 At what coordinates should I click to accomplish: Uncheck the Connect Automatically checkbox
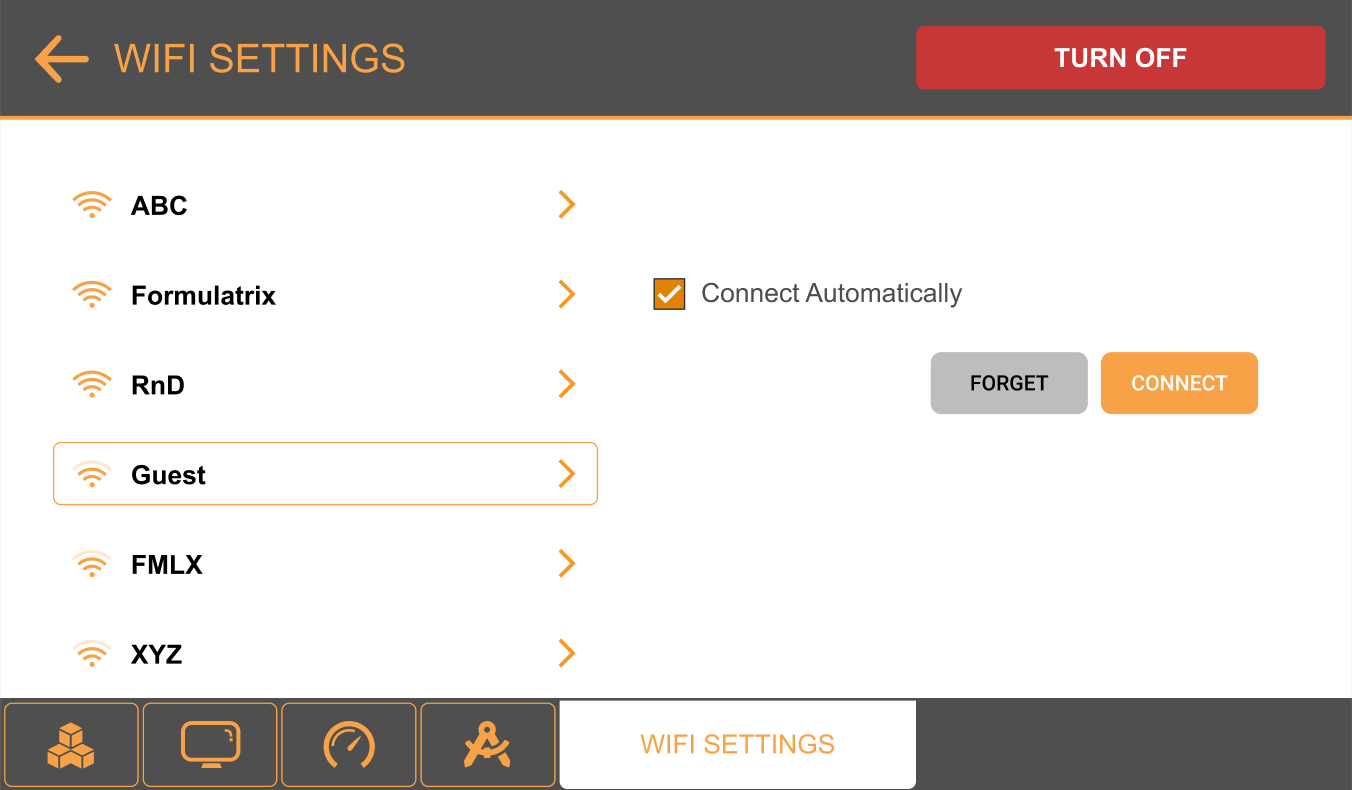(x=669, y=294)
